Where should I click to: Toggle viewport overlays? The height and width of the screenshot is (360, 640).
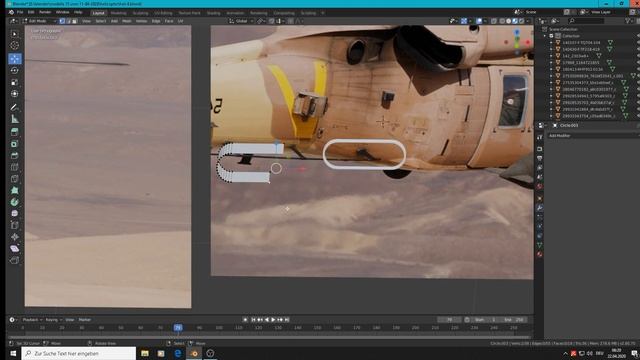point(479,21)
